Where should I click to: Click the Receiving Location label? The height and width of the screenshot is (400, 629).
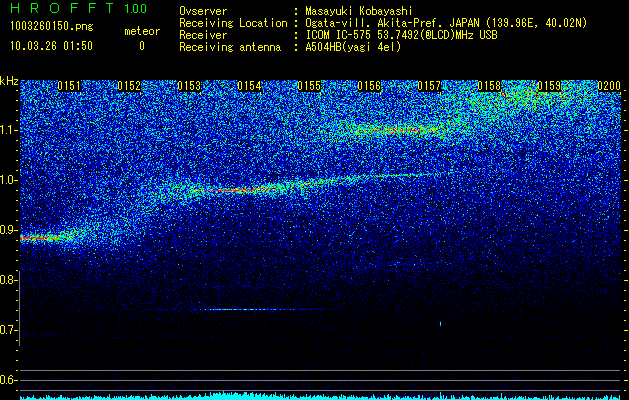point(233,23)
